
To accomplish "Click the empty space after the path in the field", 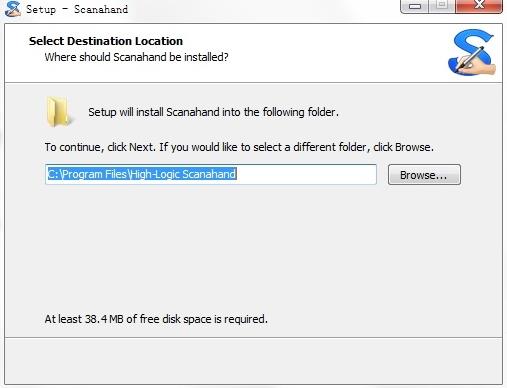I will (x=306, y=174).
